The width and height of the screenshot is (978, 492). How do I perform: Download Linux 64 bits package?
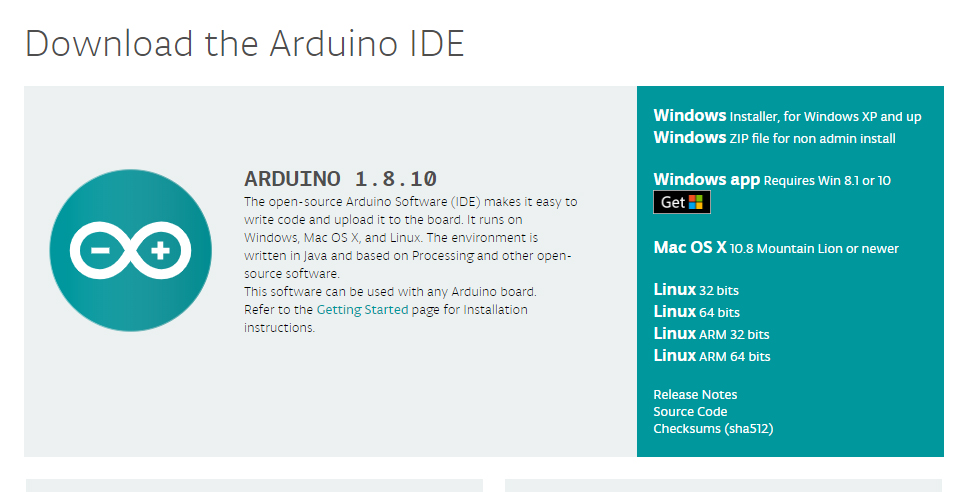pos(697,312)
